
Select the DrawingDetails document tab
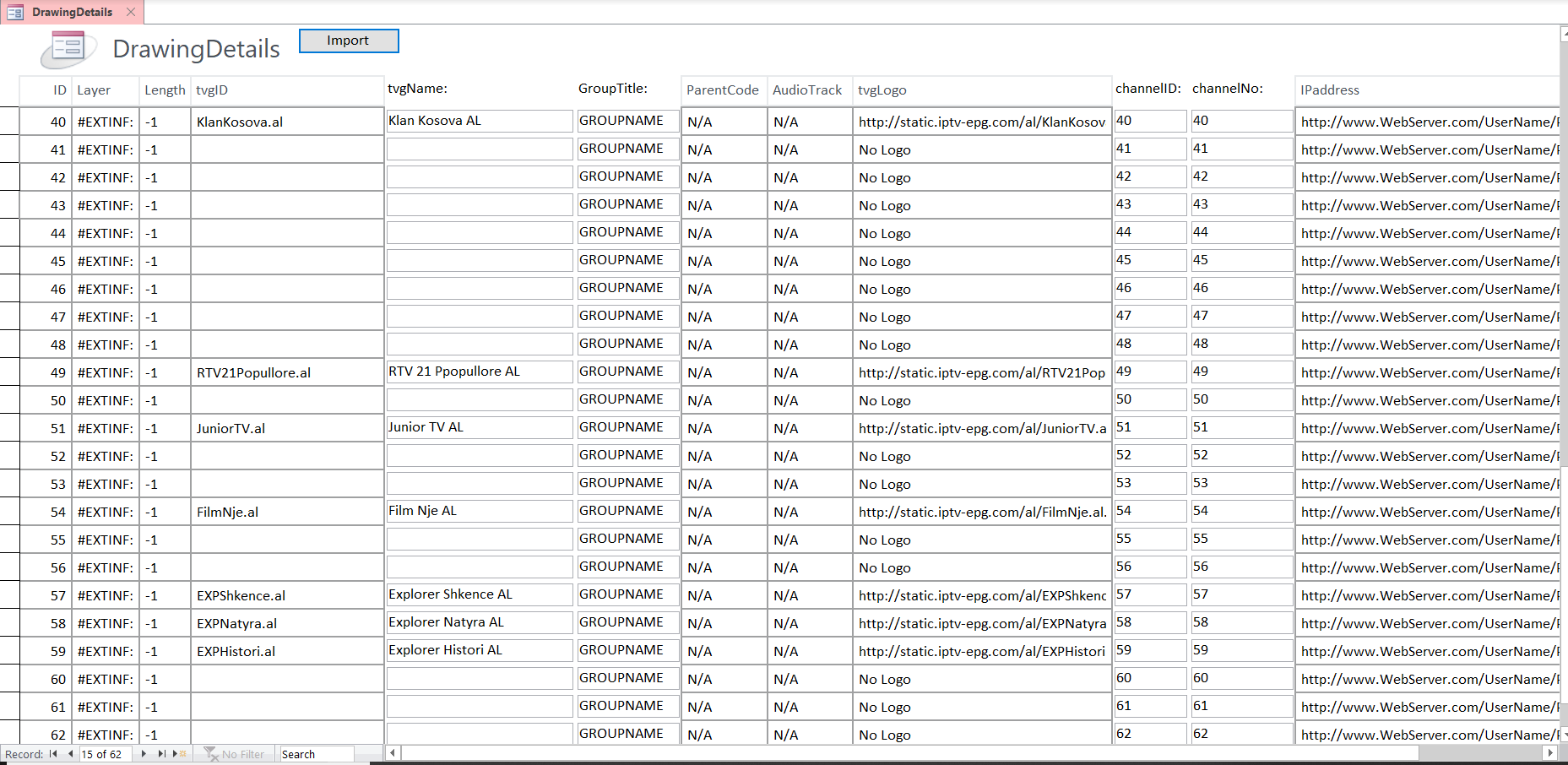[x=72, y=12]
